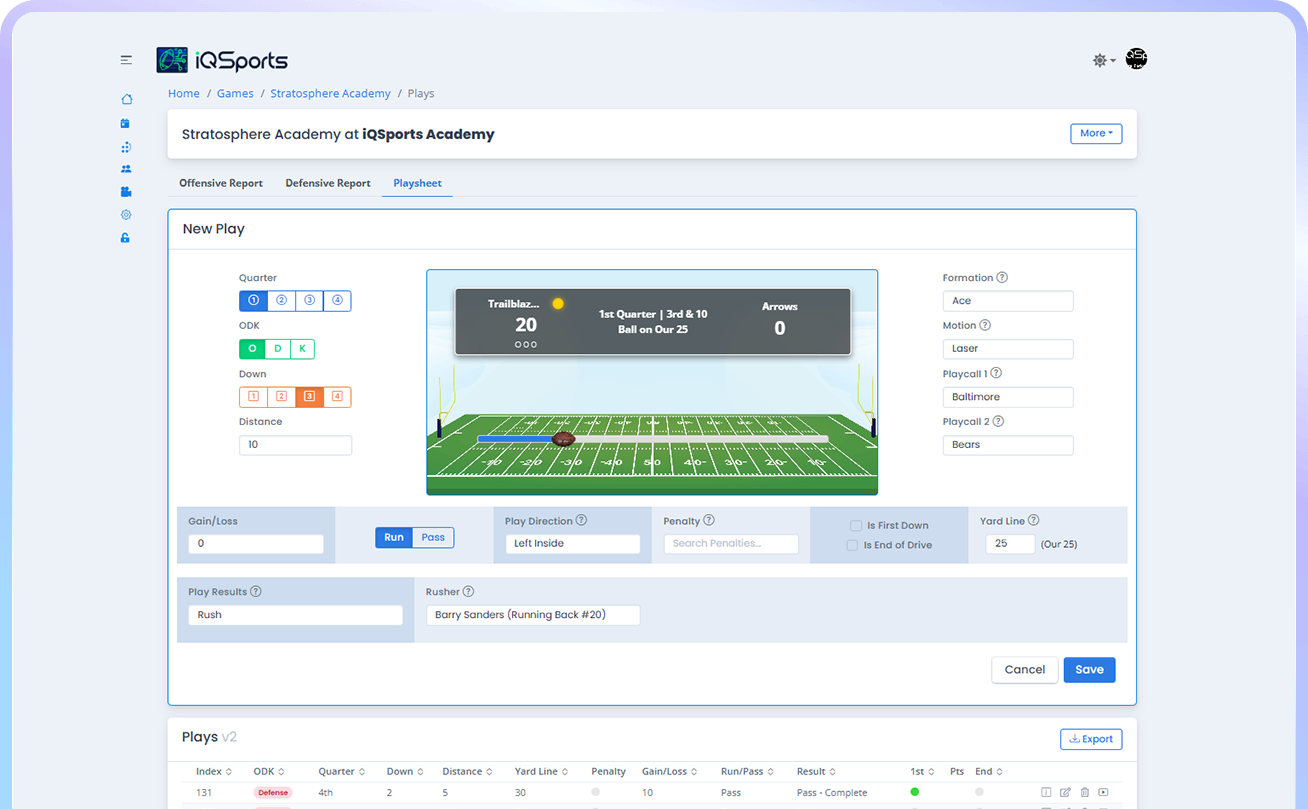Check the Is First Down checkbox

pyautogui.click(x=856, y=526)
